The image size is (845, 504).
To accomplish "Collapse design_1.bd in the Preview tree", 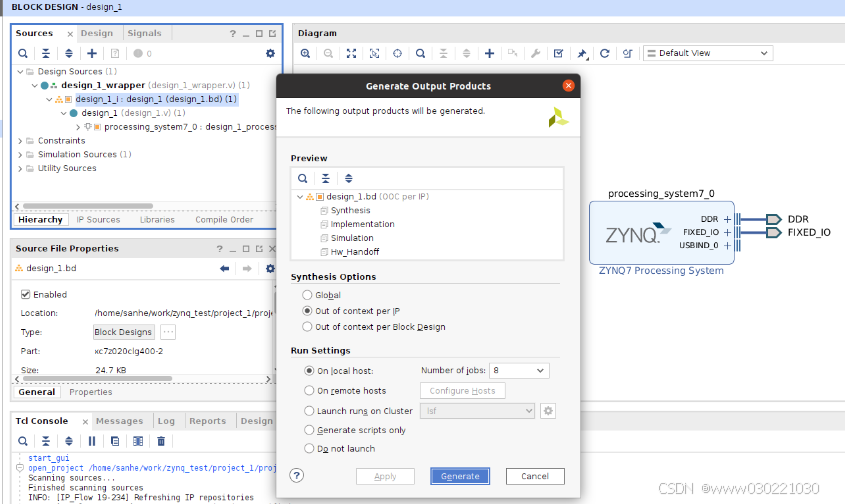I will tap(300, 197).
